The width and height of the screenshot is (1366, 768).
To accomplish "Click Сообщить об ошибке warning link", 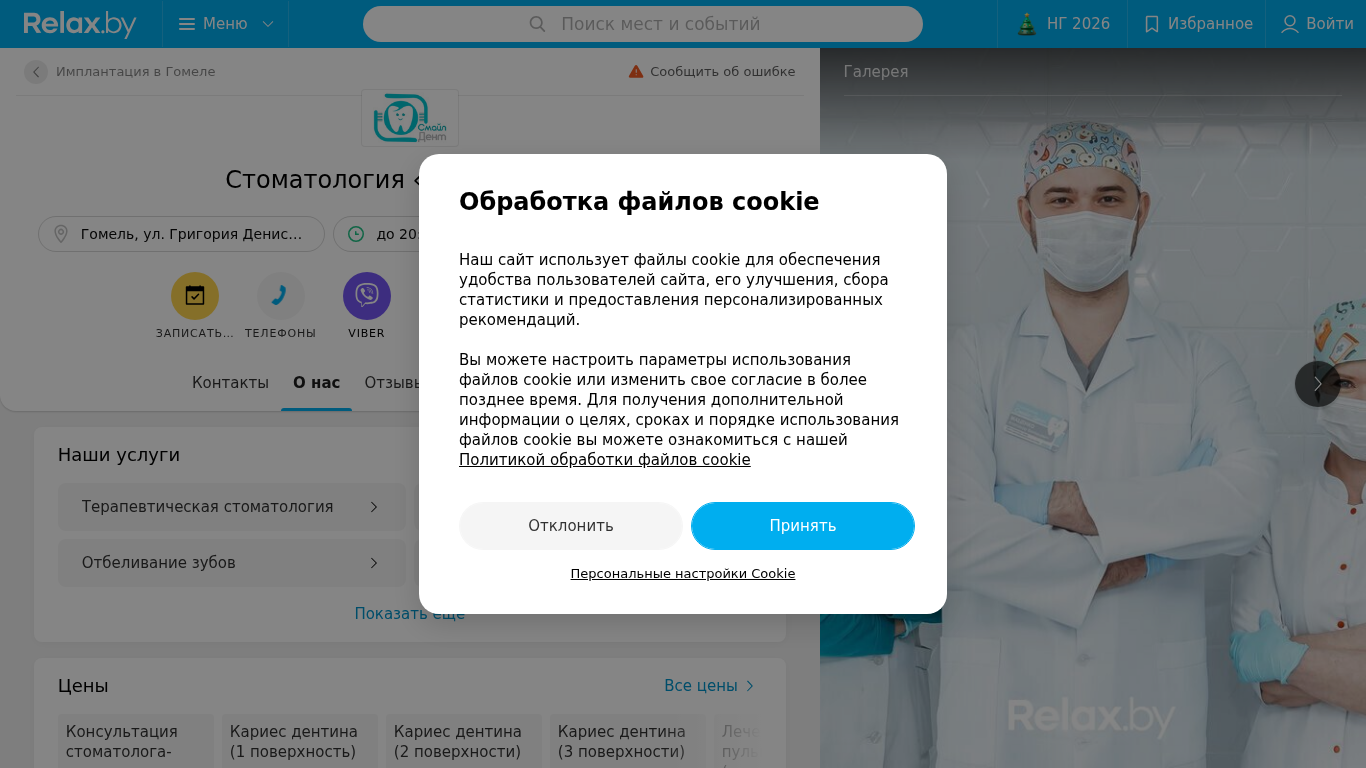I will point(712,72).
